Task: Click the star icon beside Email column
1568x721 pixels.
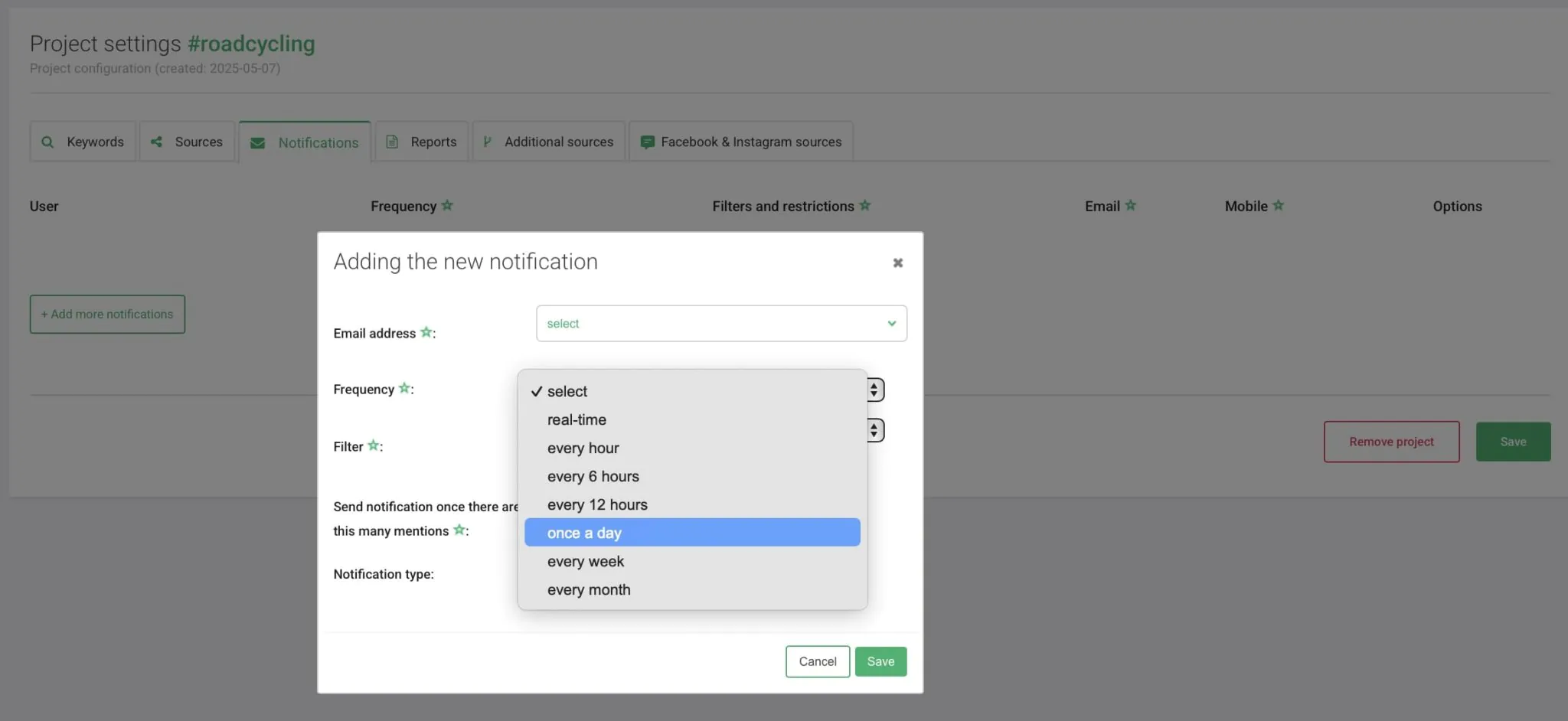Action: pyautogui.click(x=1130, y=206)
